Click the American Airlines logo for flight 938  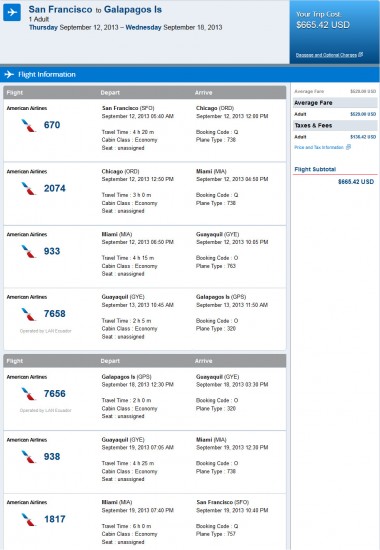pyautogui.click(x=29, y=456)
